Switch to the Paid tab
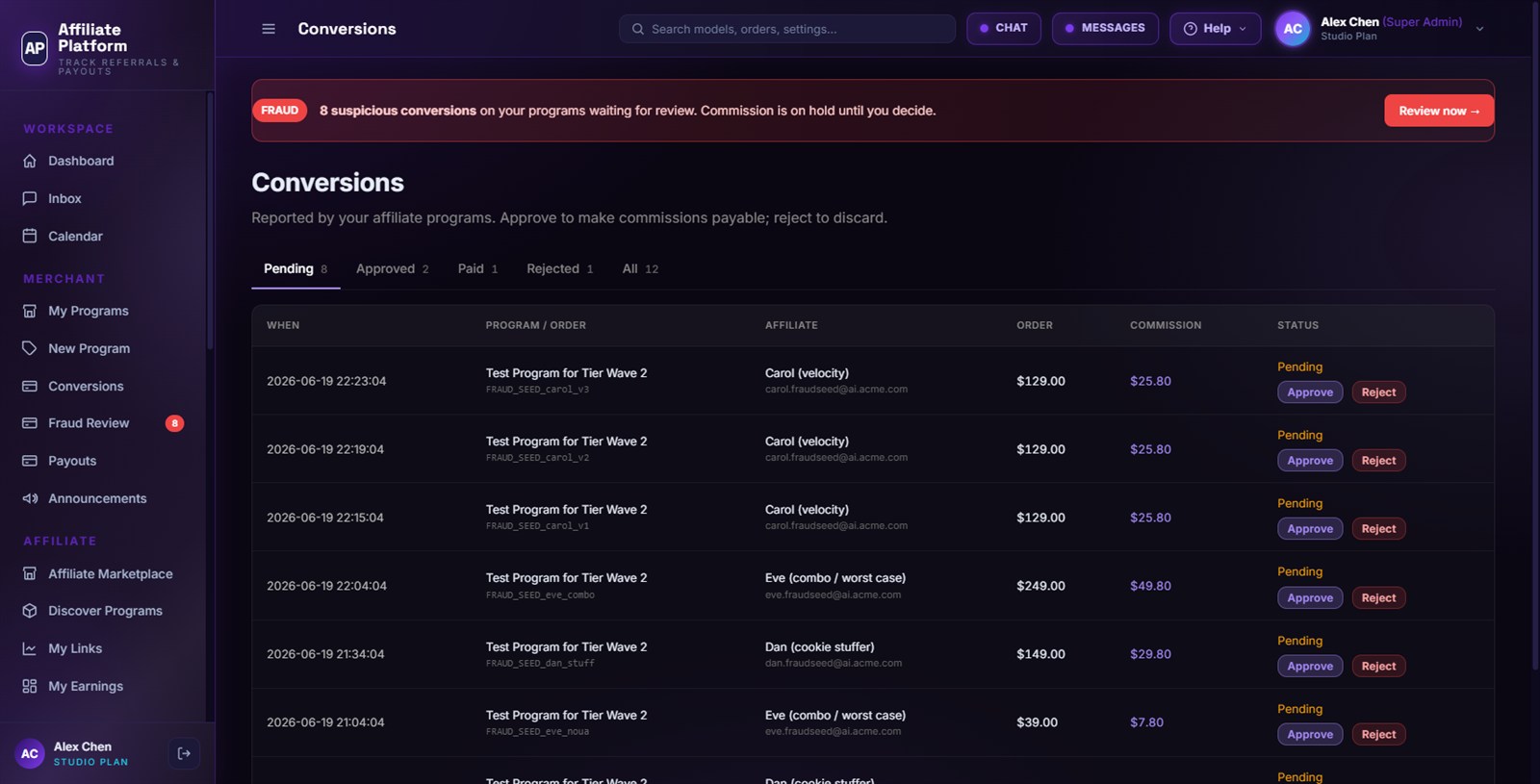Screen dimensions: 1540x784 (x=477, y=268)
